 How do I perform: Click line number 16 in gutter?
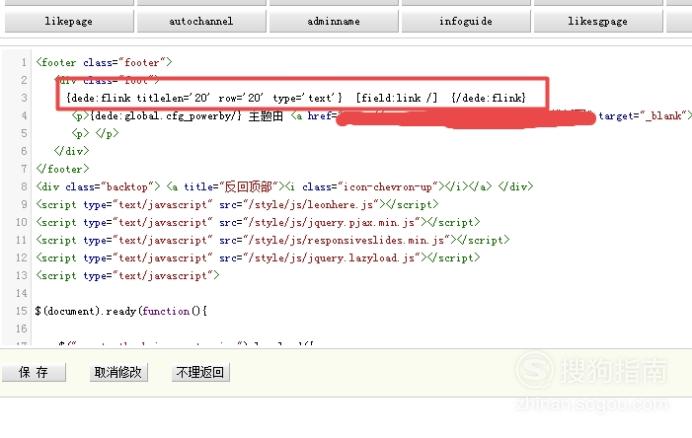point(22,328)
